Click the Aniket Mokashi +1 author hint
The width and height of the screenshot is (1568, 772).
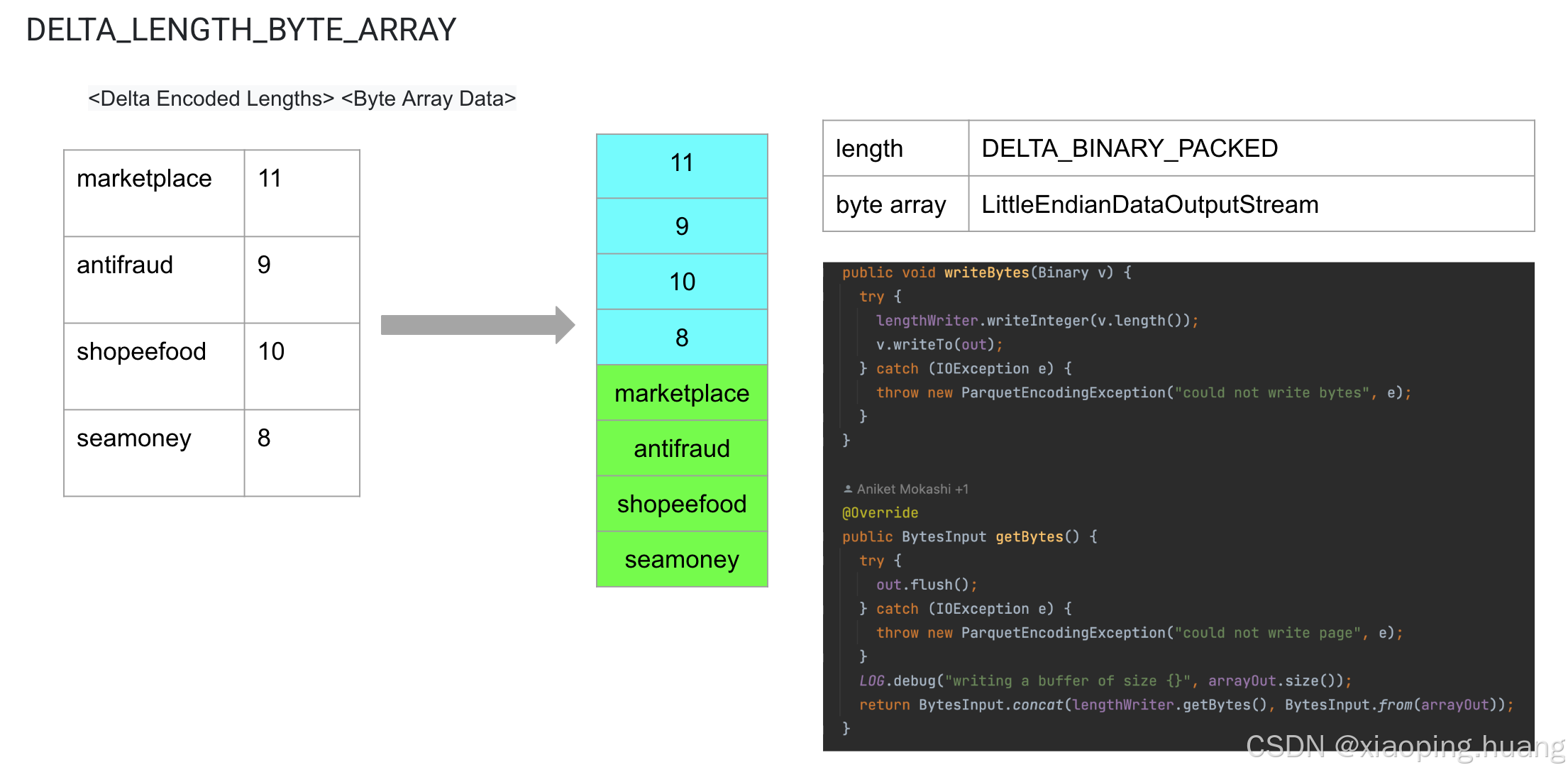(912, 489)
